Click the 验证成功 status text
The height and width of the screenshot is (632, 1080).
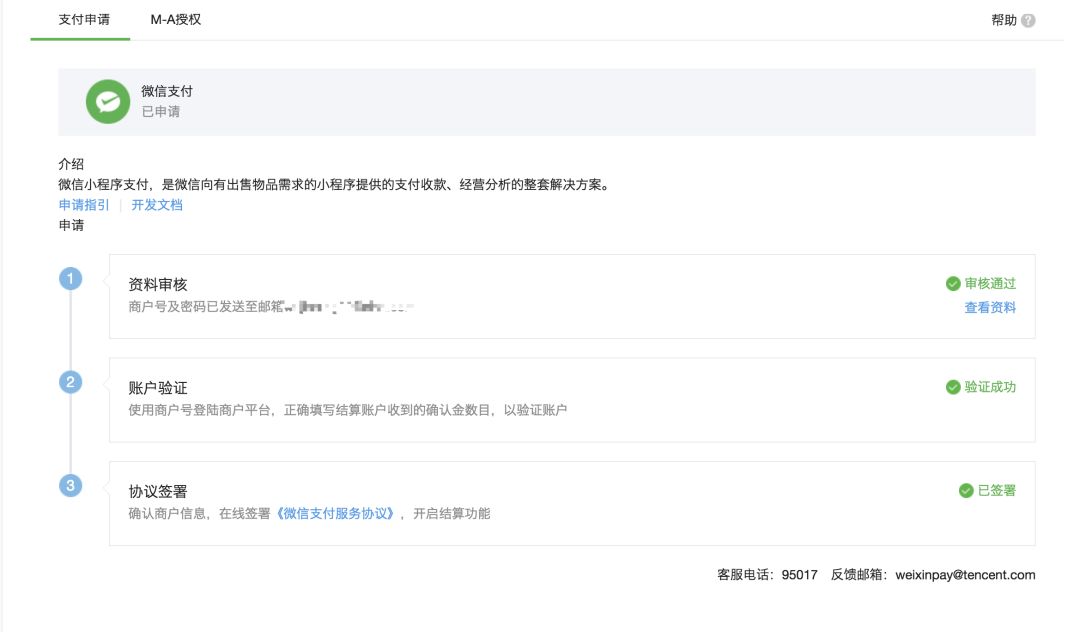point(990,387)
